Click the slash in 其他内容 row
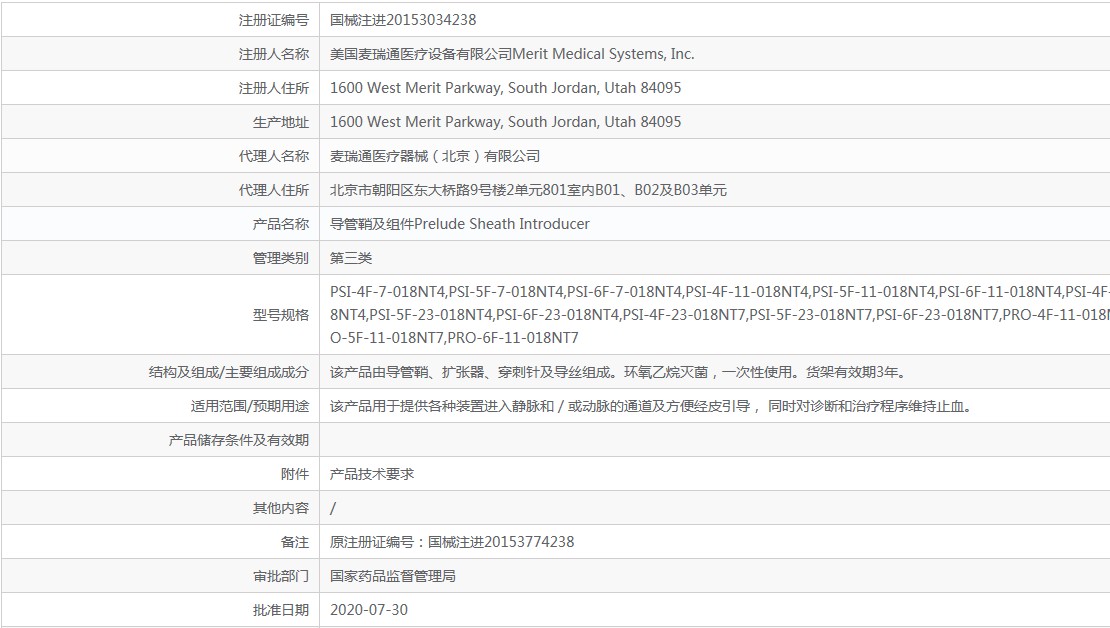 coord(333,508)
